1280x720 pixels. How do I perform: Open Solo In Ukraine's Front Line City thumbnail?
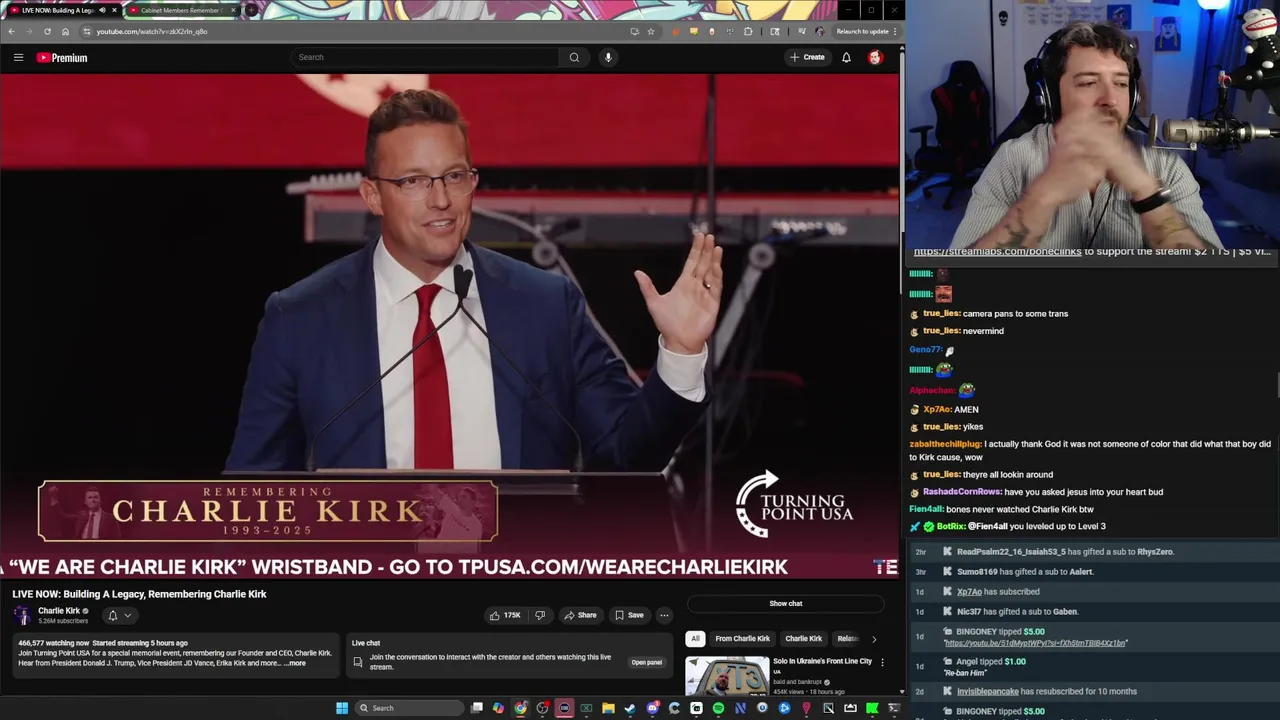pyautogui.click(x=727, y=675)
